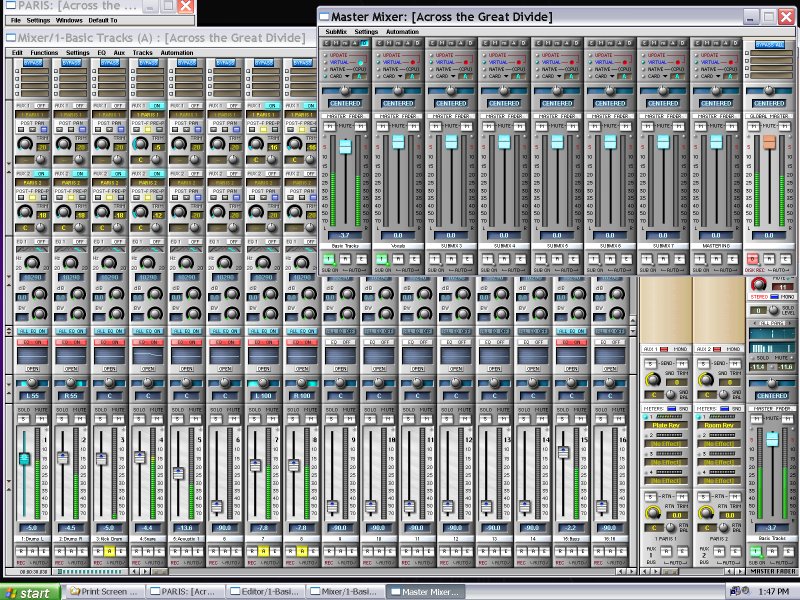Click left Mute M button on Vocals submix
This screenshot has height=600, width=800.
point(383,126)
